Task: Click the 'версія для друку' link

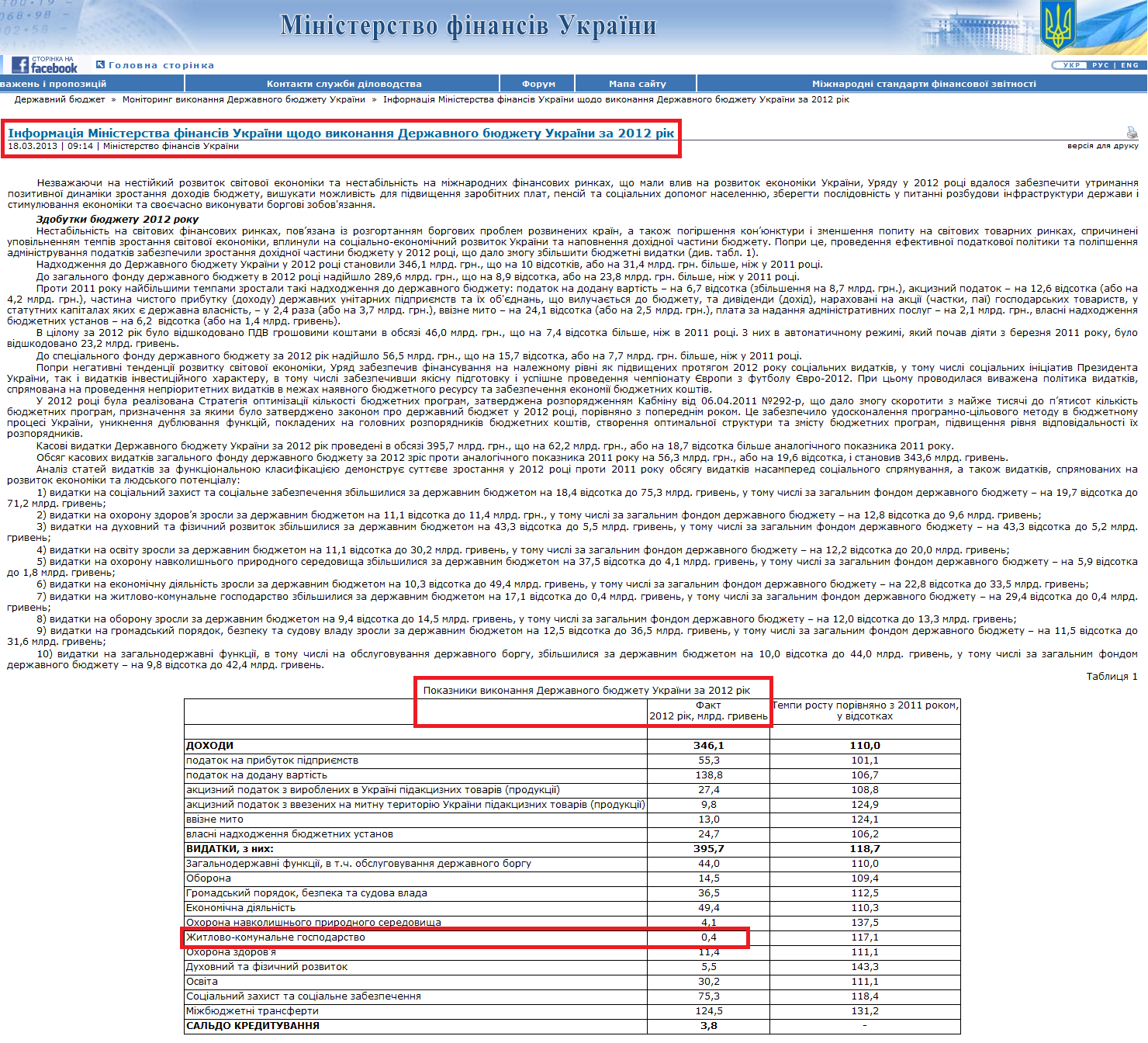Action: pyautogui.click(x=1102, y=146)
